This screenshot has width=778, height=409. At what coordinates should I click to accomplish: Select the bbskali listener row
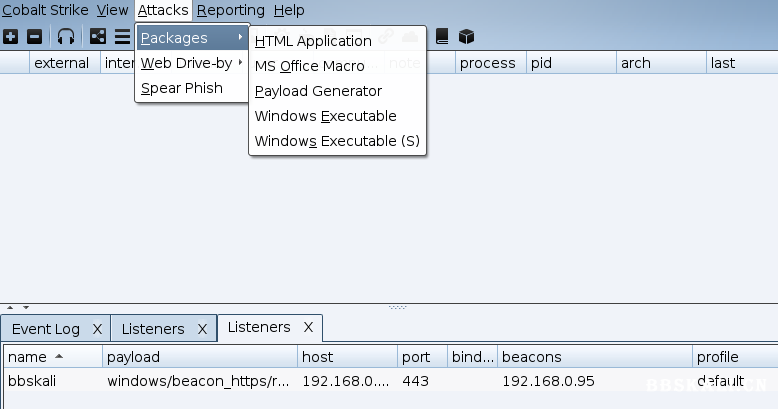[x=200, y=381]
